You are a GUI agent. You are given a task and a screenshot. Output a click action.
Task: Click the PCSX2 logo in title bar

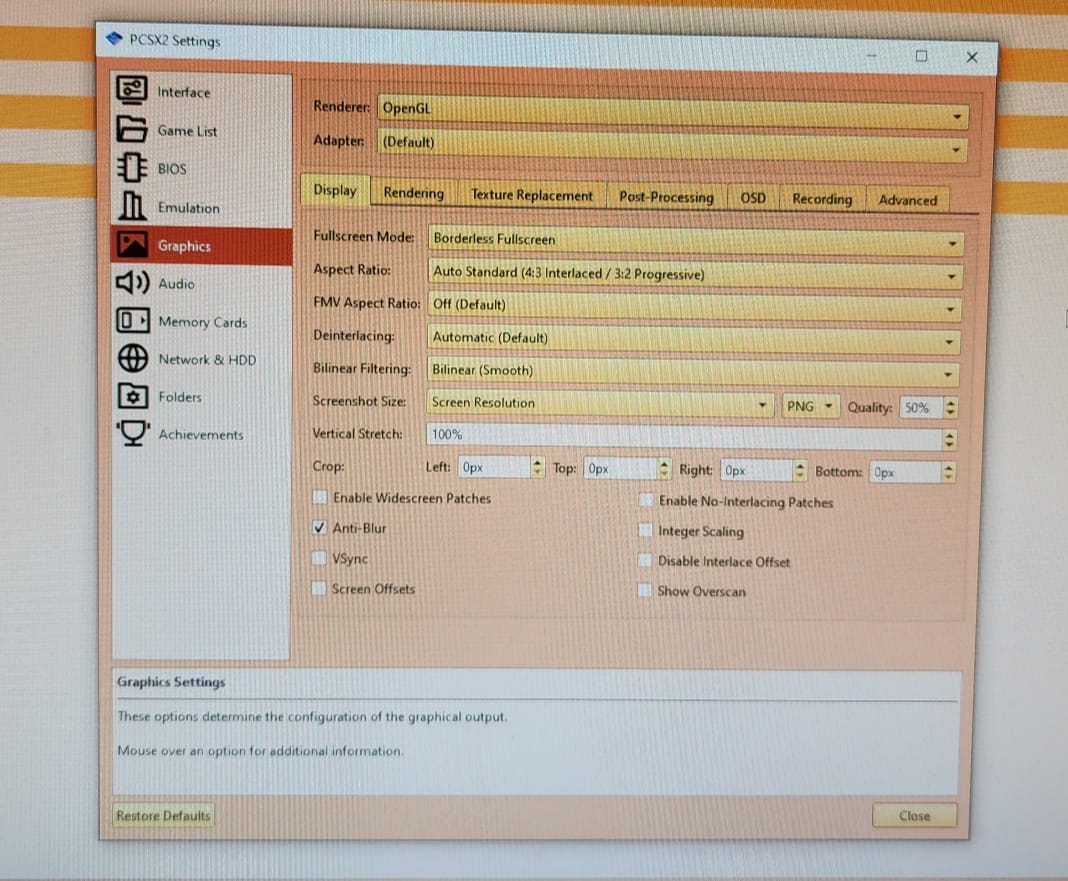[114, 38]
